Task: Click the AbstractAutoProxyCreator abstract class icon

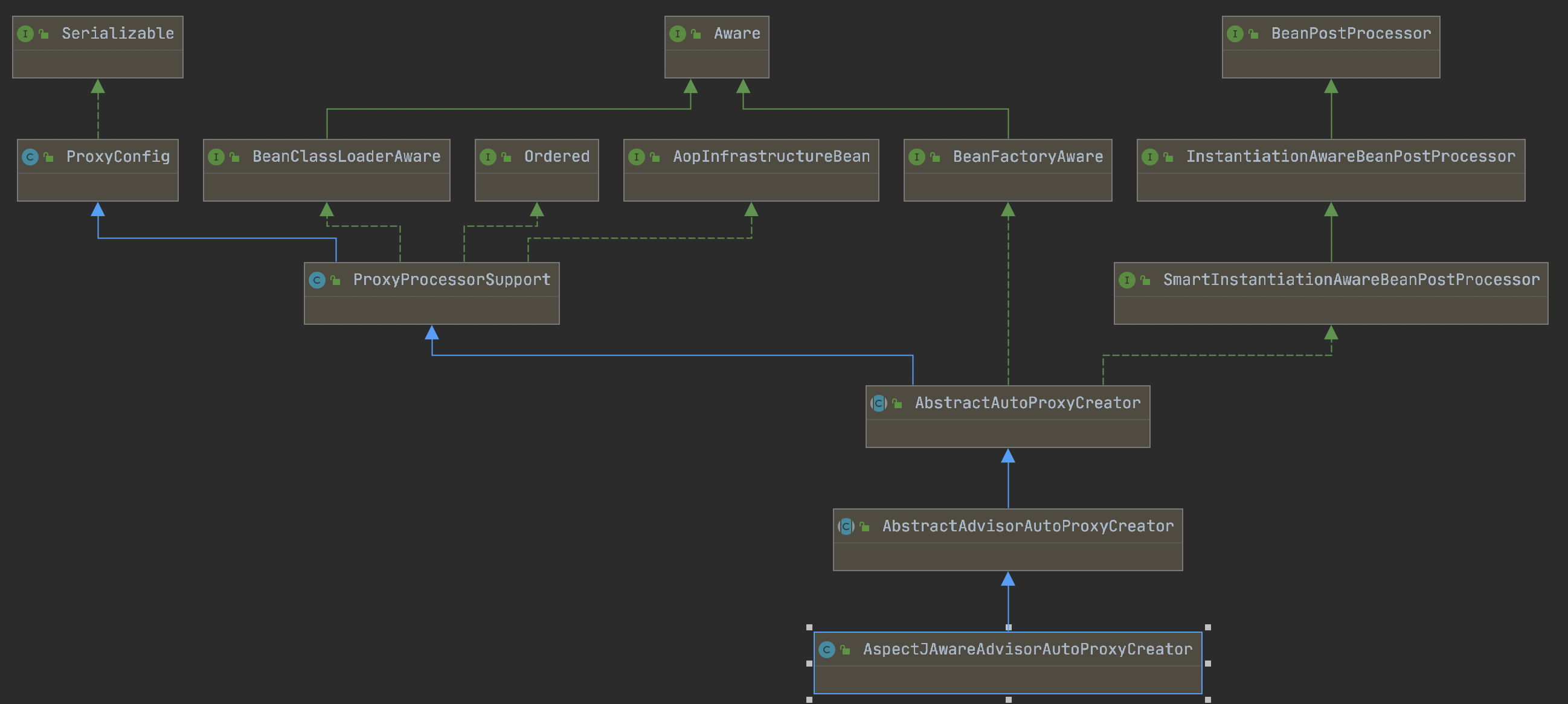Action: (879, 403)
